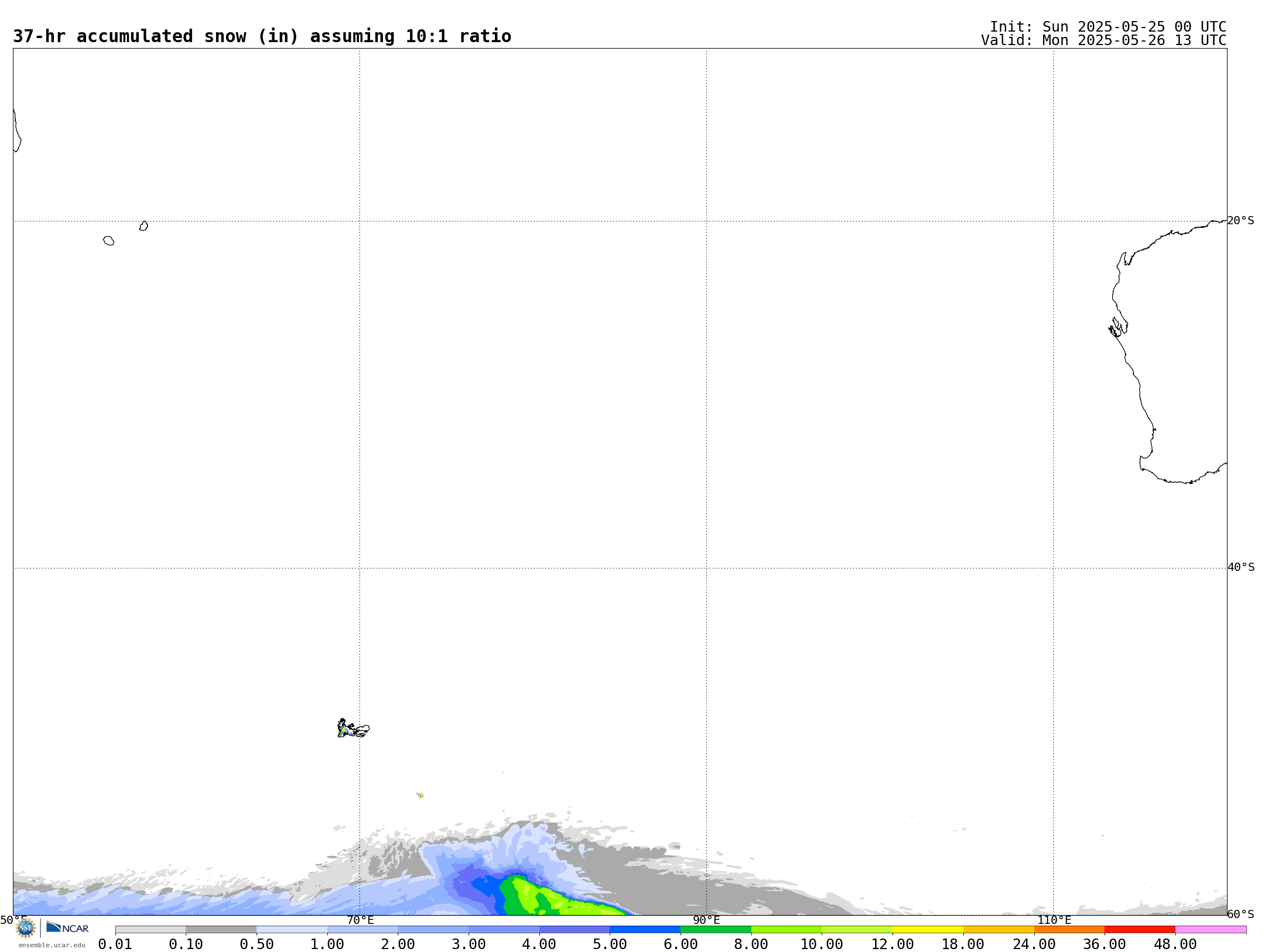Click the 70°E longitude label
The image size is (1265, 952).
pos(360,920)
